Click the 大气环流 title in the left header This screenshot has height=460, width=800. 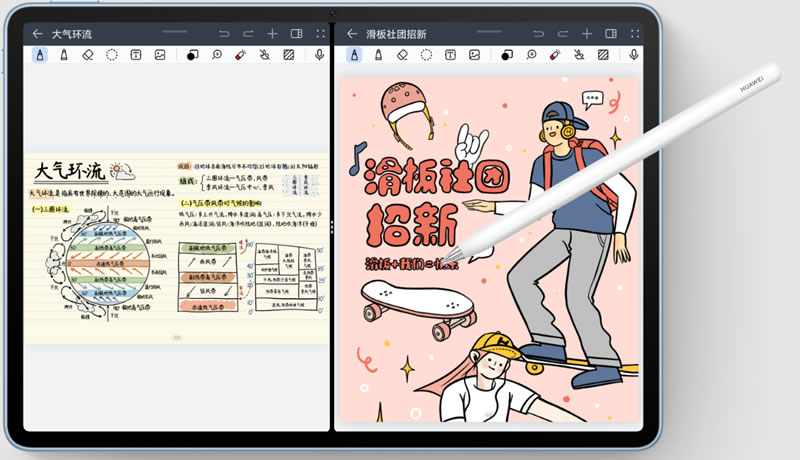71,34
